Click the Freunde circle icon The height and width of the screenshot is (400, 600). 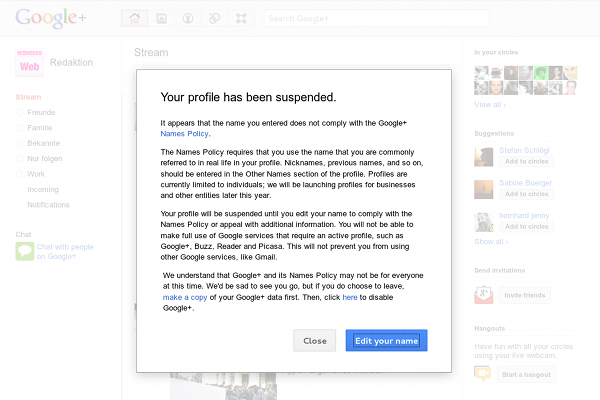coord(19,112)
